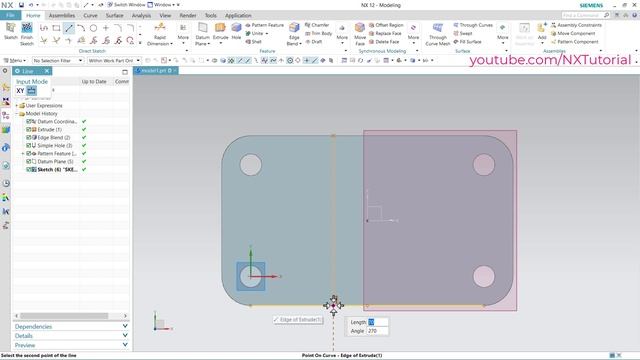Click the Find a Command search box
The width and height of the screenshot is (640, 360).
coord(586,15)
